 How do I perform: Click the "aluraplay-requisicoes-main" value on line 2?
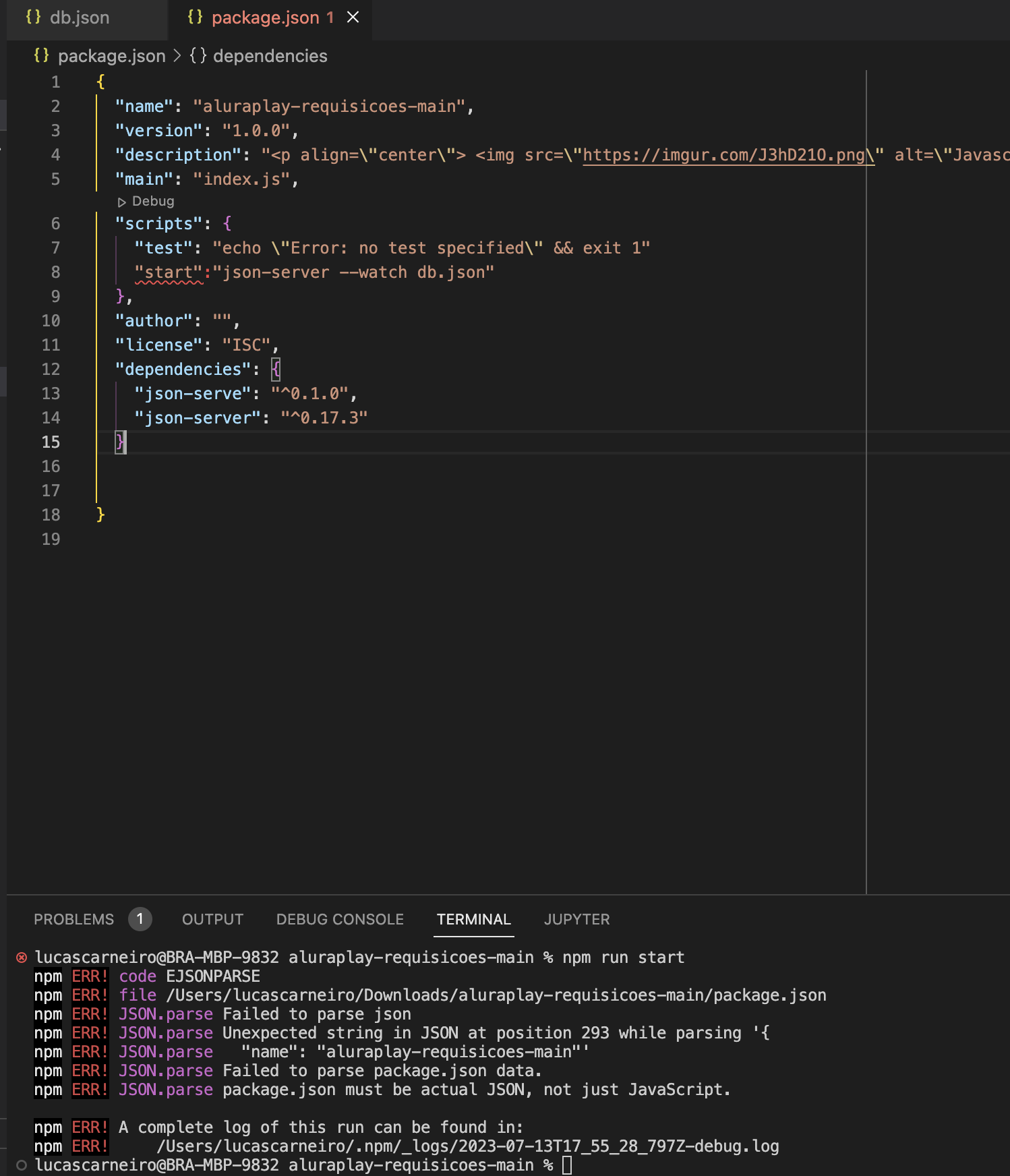329,107
